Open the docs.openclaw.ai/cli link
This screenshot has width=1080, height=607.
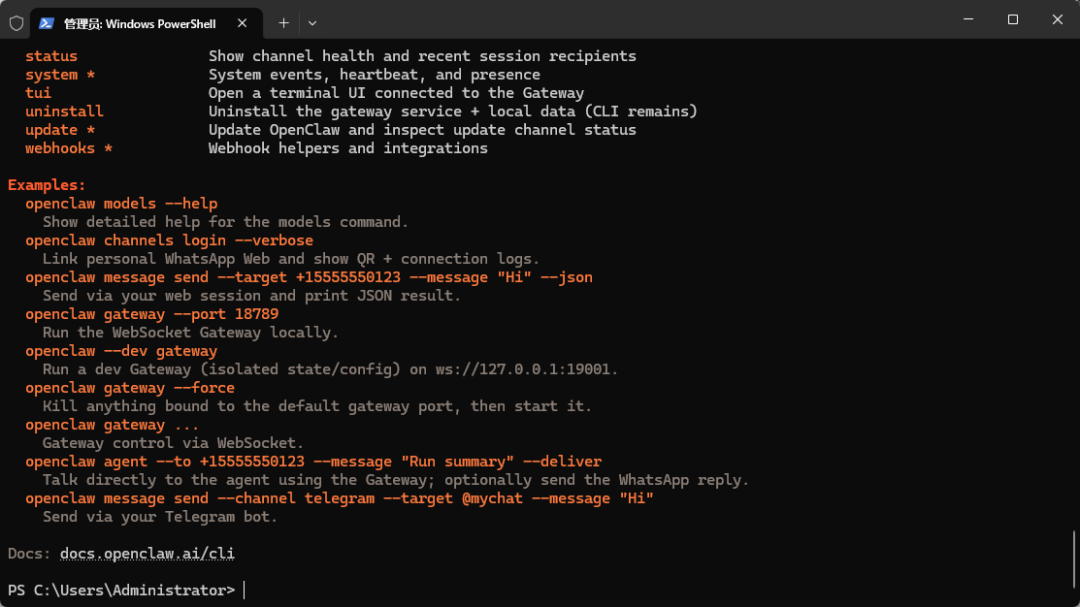click(147, 554)
